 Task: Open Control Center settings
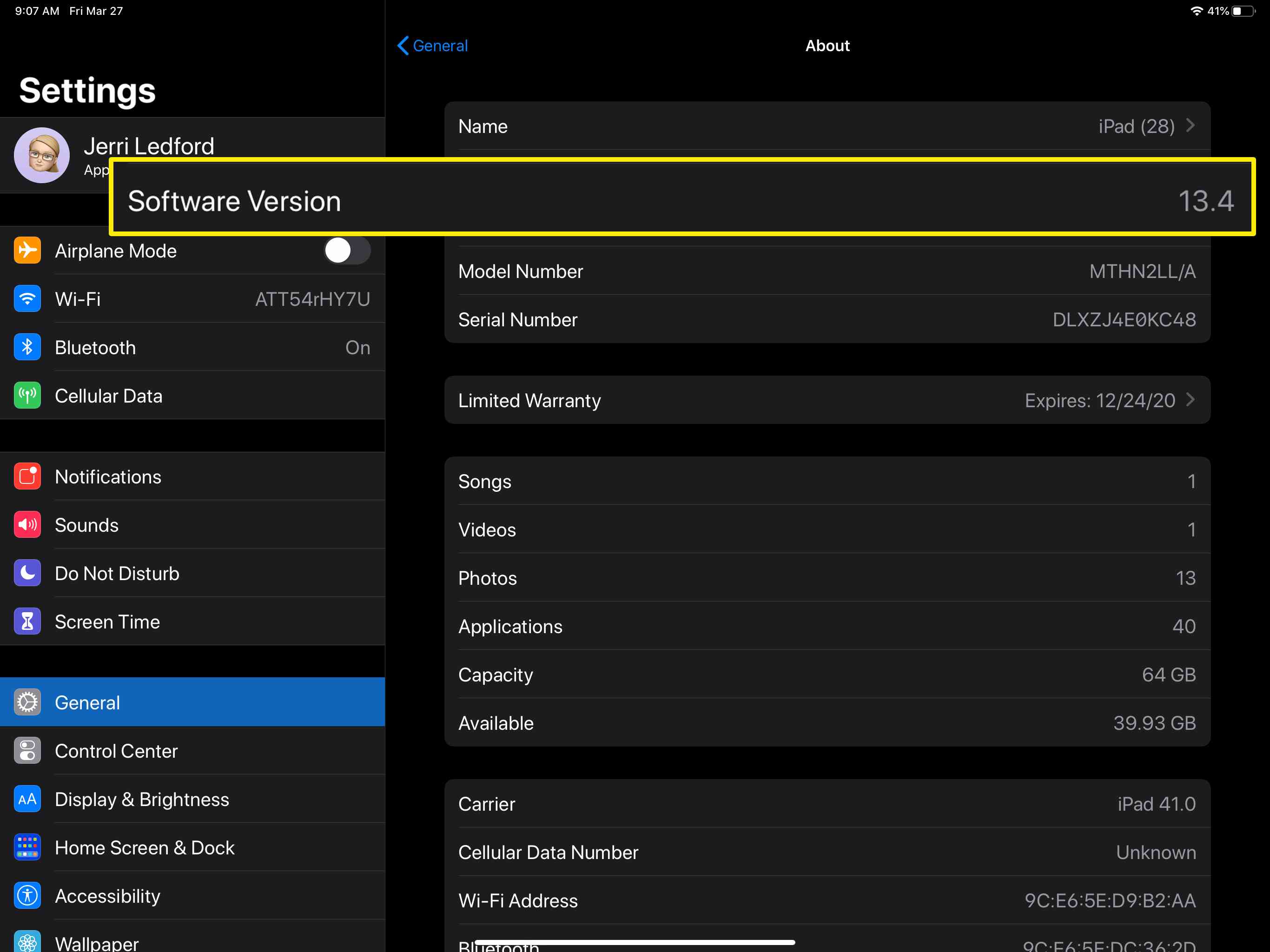tap(192, 750)
